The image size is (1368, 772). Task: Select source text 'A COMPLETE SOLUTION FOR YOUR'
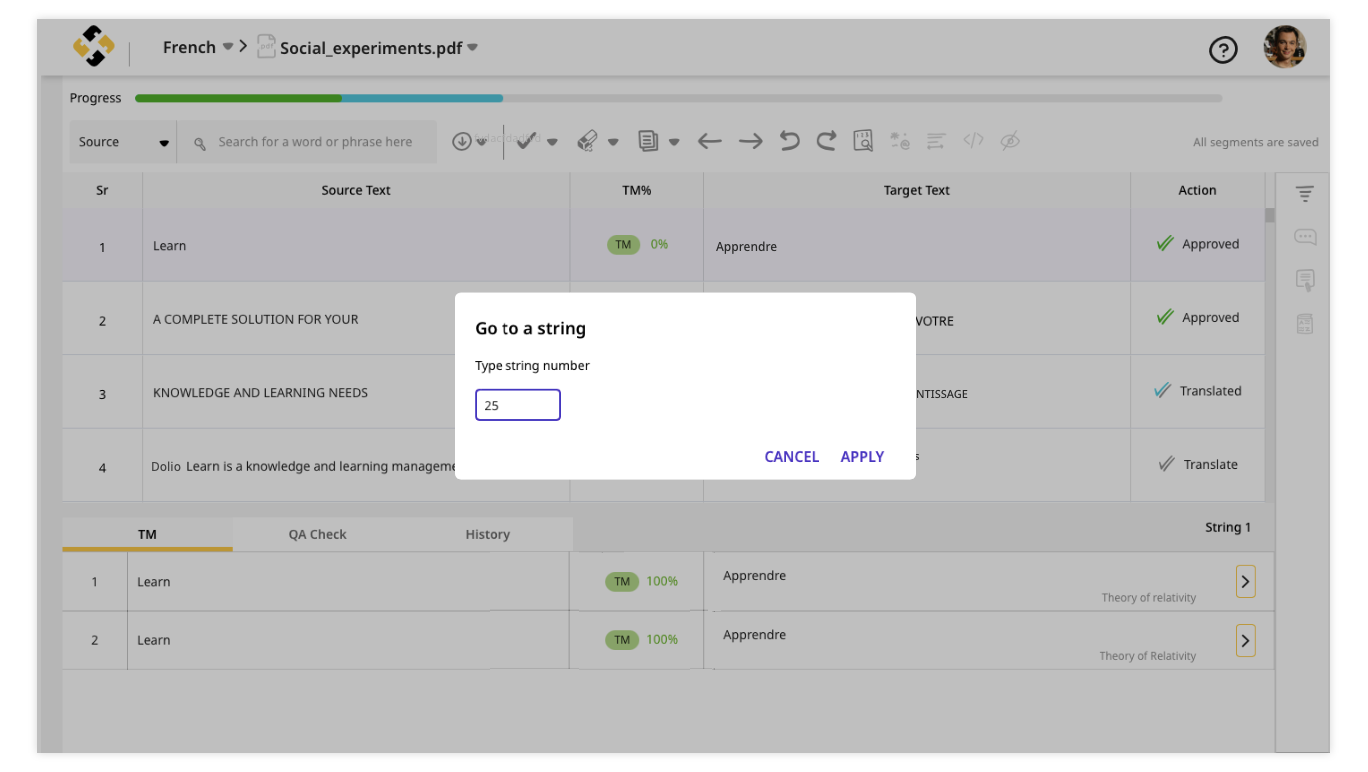coord(255,320)
